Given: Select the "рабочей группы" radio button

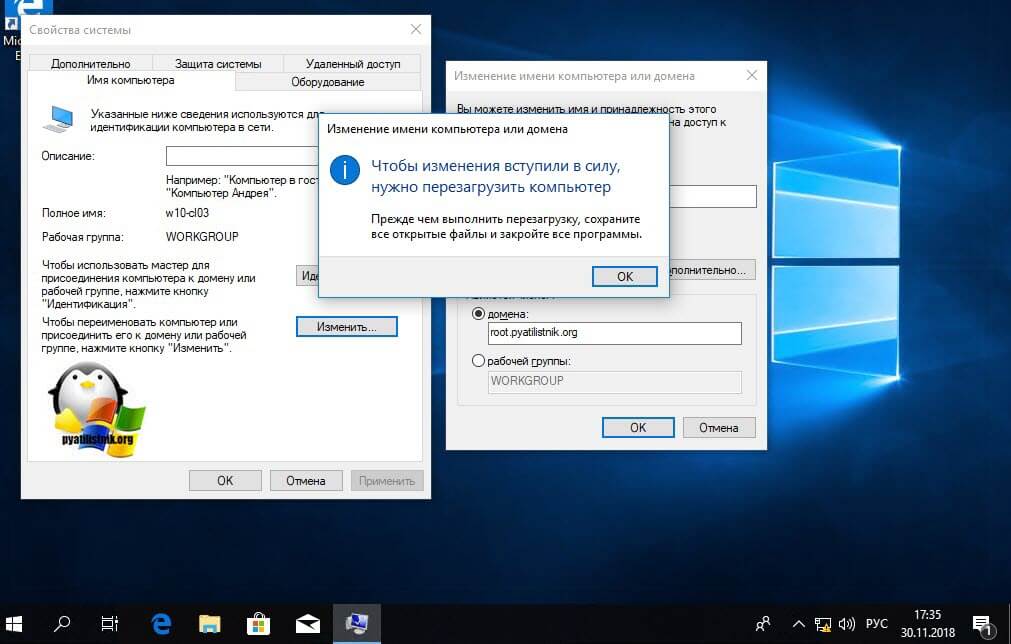Looking at the screenshot, I should click(x=477, y=361).
